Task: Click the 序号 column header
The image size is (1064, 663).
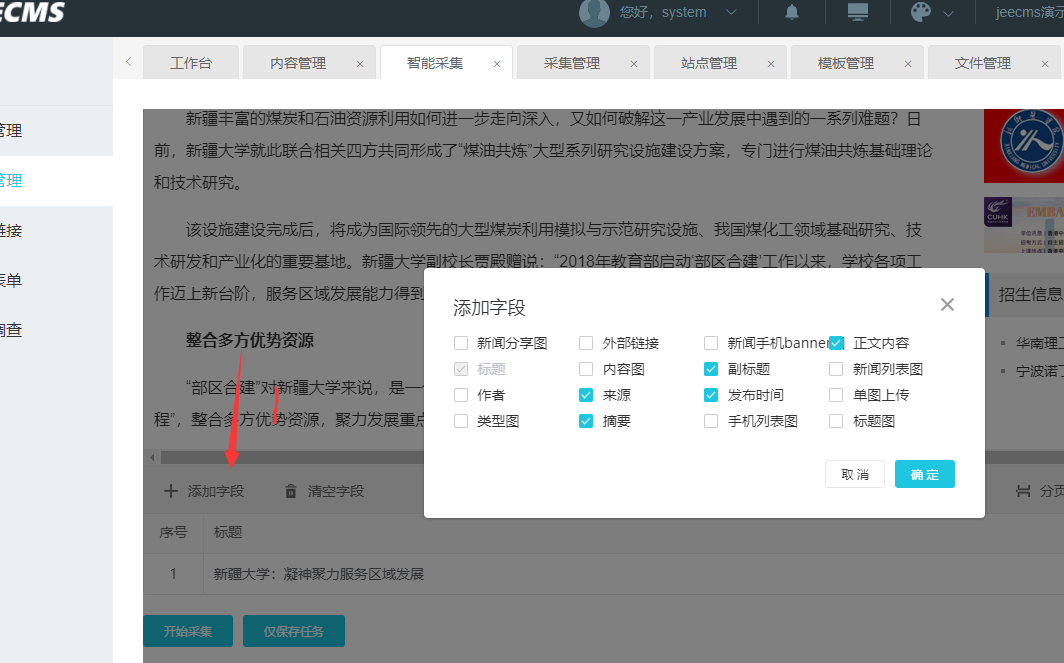Action: pyautogui.click(x=173, y=532)
